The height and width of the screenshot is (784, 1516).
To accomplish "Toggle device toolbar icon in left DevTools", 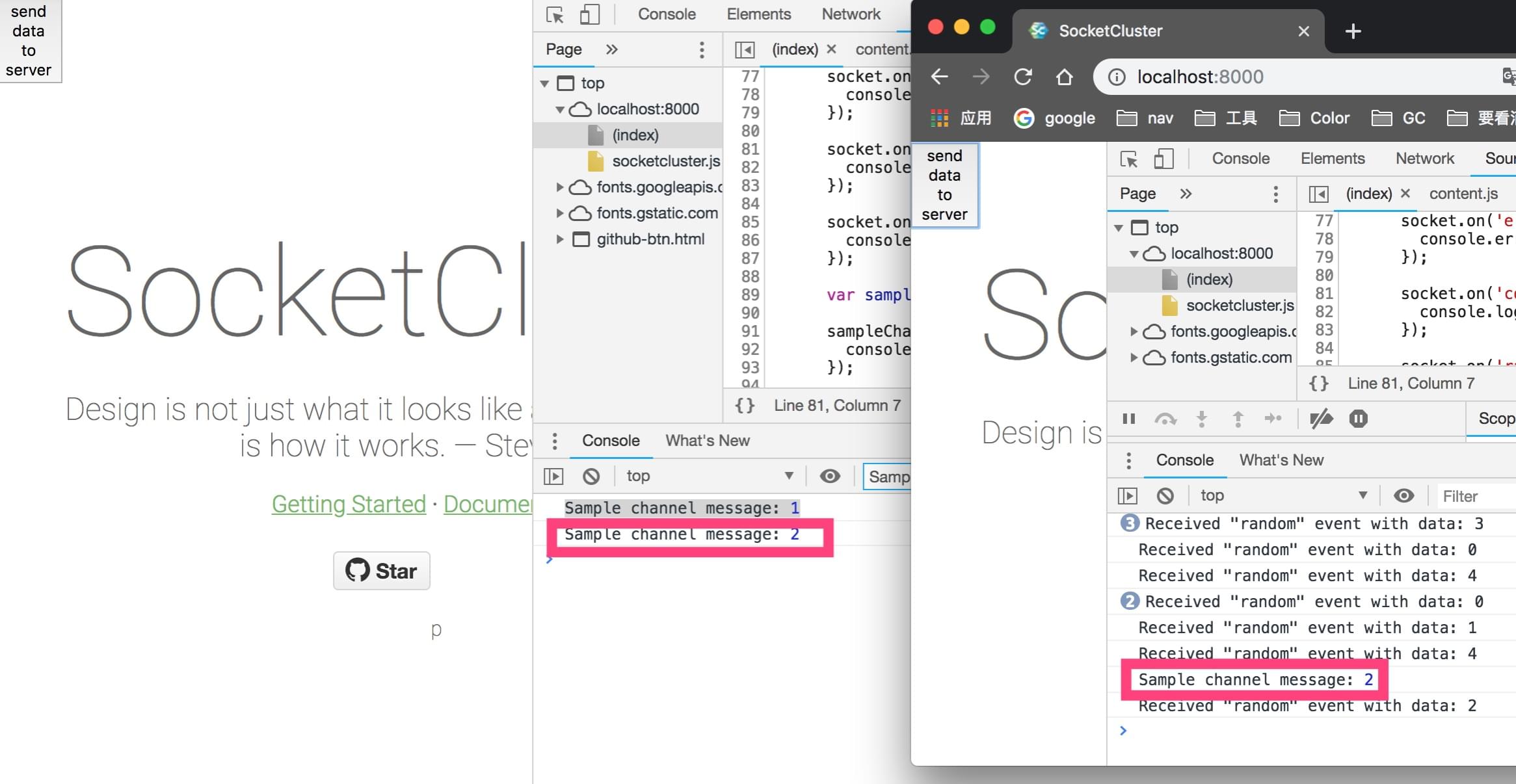I will (589, 14).
